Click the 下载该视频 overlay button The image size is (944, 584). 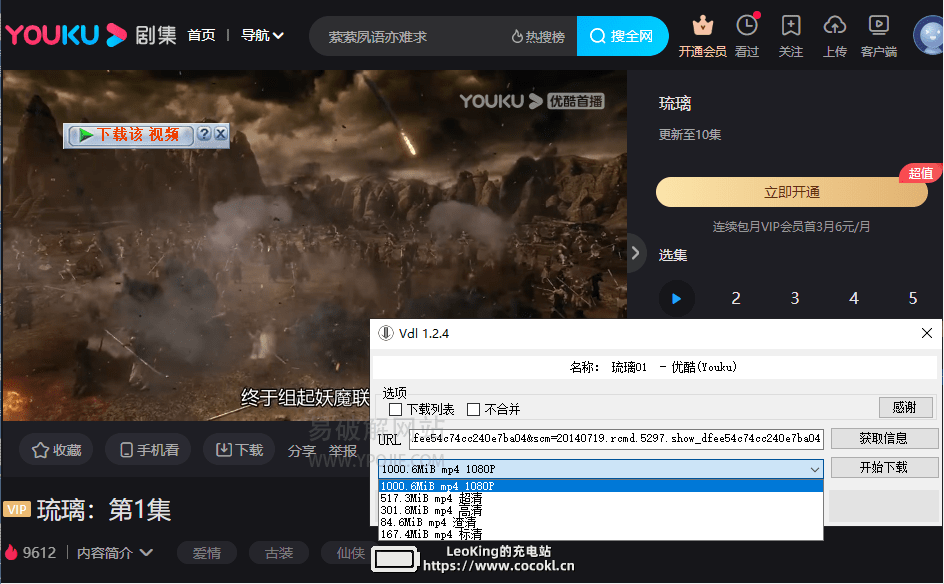pyautogui.click(x=131, y=135)
